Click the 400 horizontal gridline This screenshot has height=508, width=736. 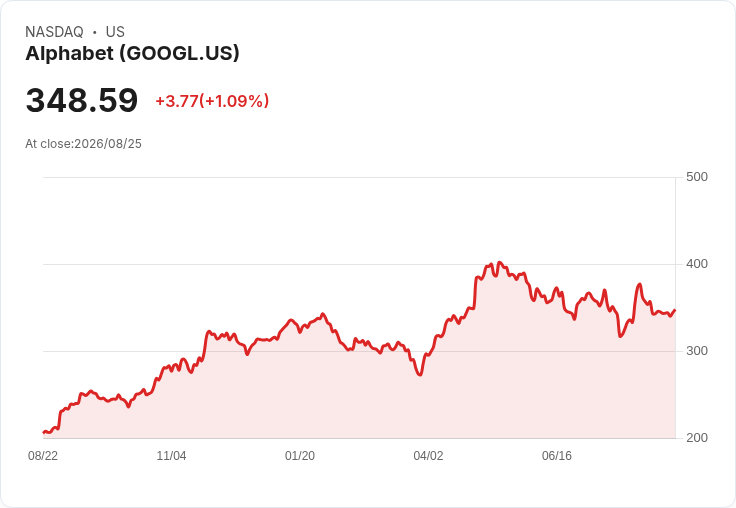pyautogui.click(x=360, y=264)
